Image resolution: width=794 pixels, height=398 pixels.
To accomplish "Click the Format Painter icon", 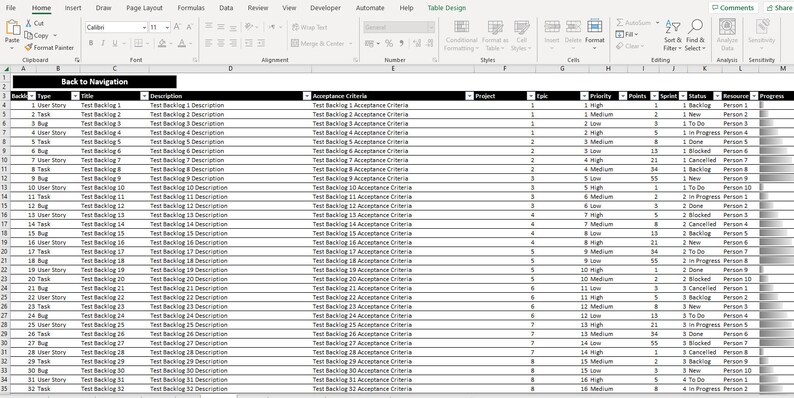I will [x=28, y=48].
